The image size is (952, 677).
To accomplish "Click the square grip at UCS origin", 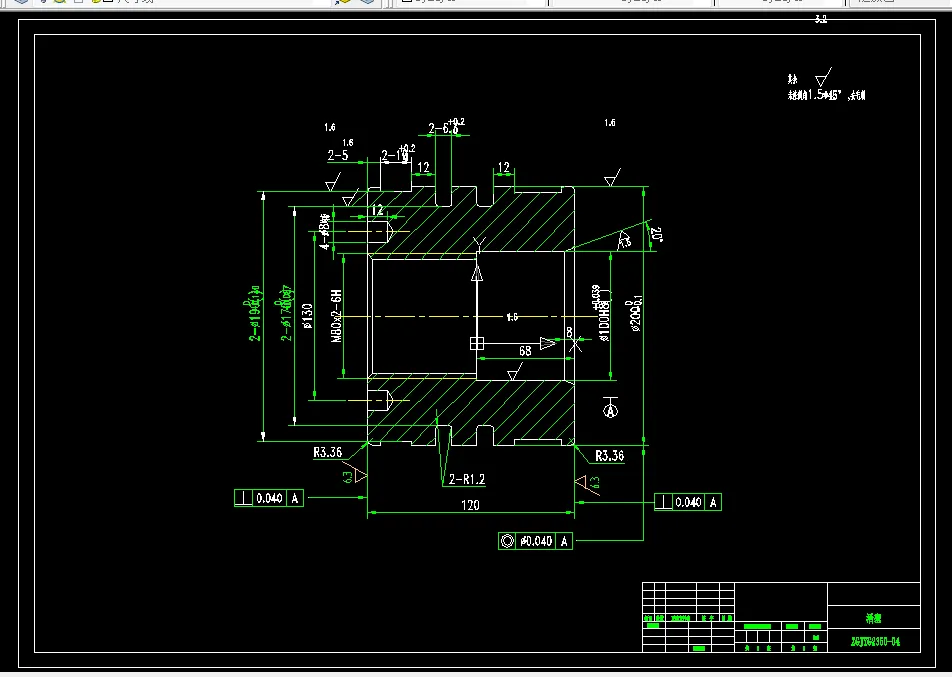I will 477,344.
